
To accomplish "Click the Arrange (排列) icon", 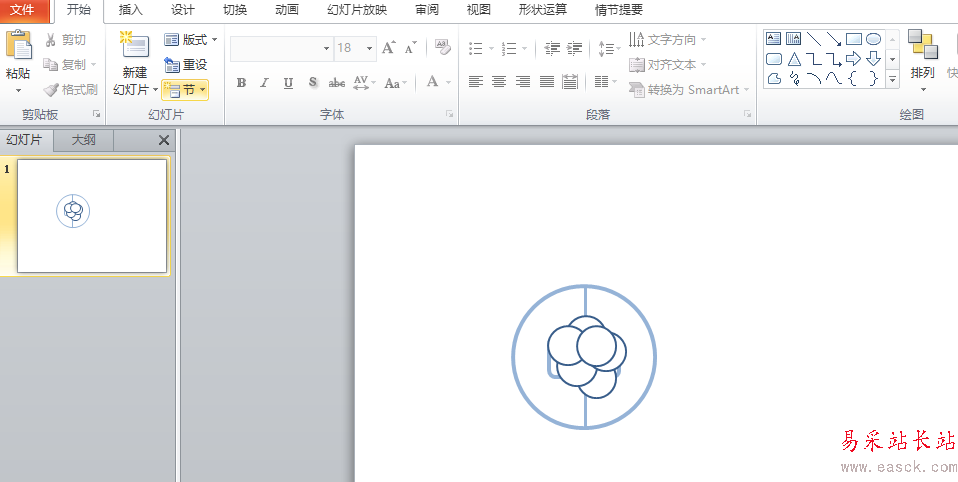I will (922, 45).
